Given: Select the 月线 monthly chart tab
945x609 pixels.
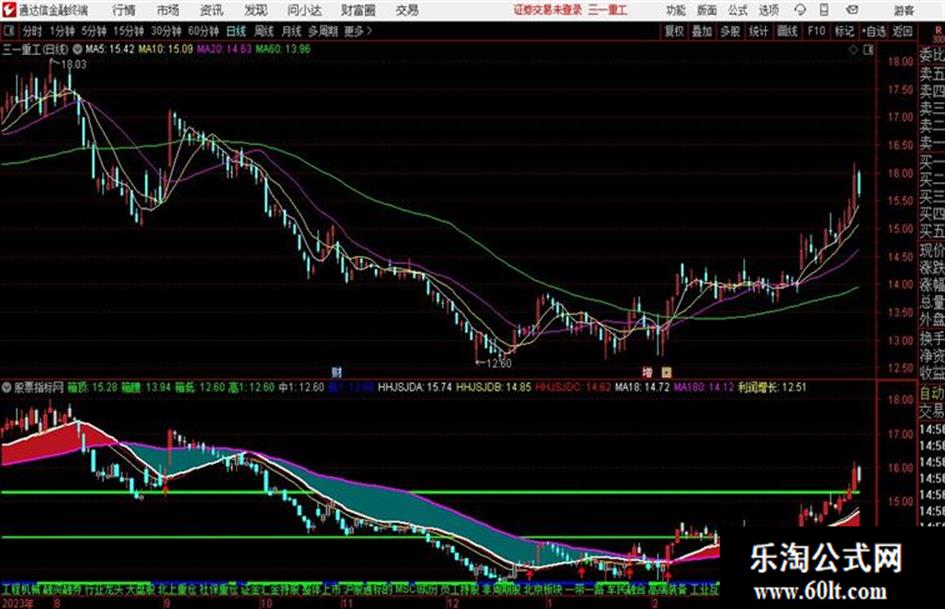Looking at the screenshot, I should (291, 31).
